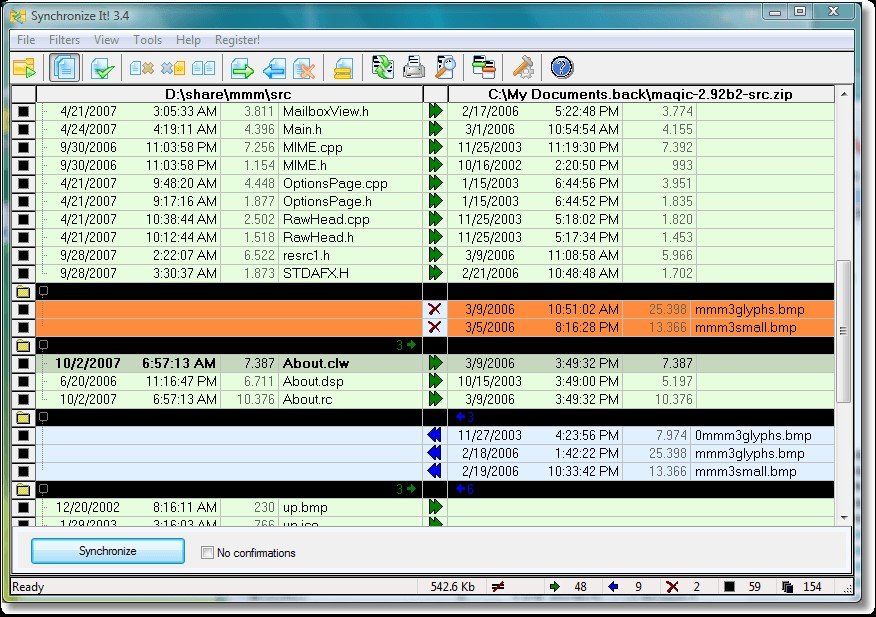Collapse the folder group above About.clw
Screen dimensions: 876x617
click(43, 345)
